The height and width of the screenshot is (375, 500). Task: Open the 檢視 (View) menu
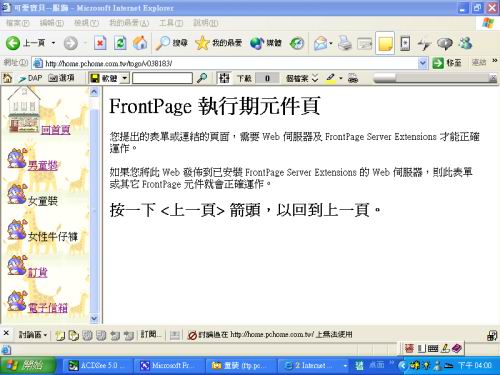point(86,23)
